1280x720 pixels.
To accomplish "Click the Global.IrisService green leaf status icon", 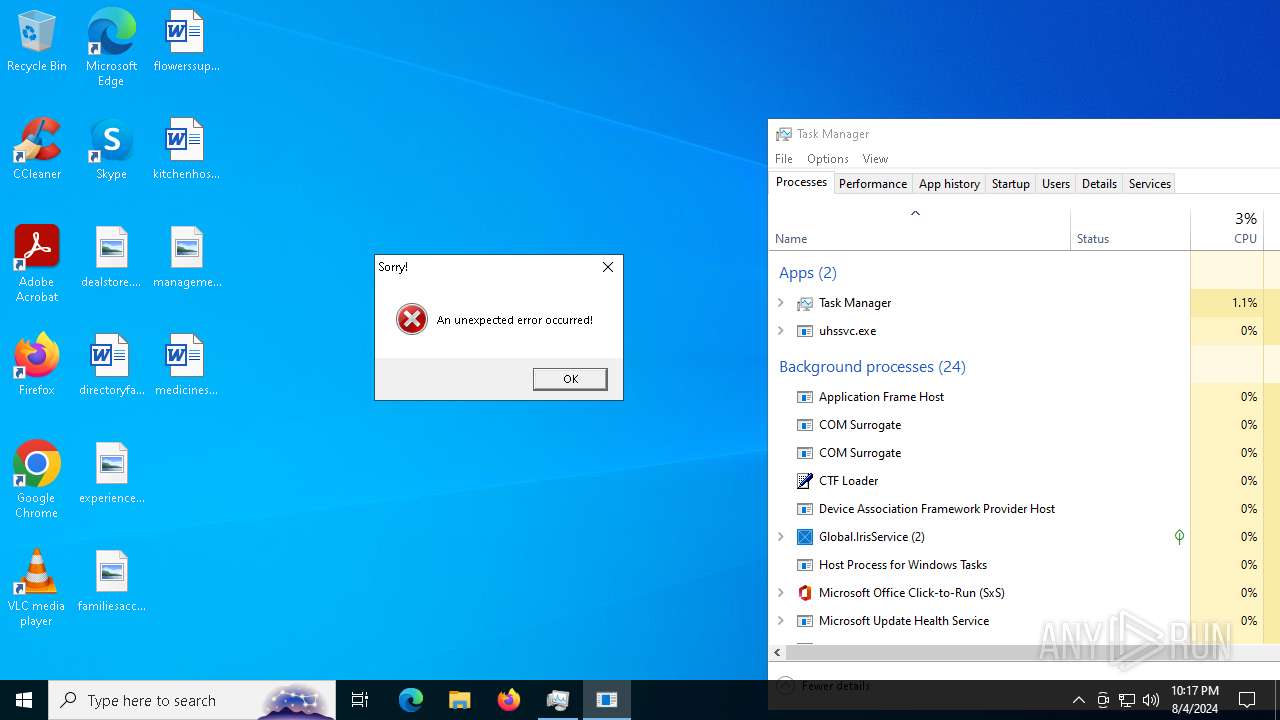I will point(1179,537).
